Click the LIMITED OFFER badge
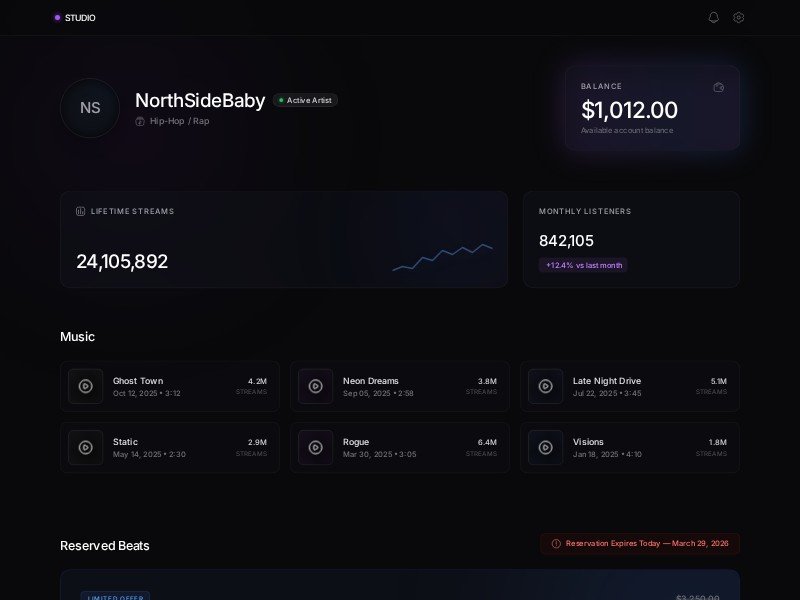The image size is (800, 600). (x=115, y=597)
